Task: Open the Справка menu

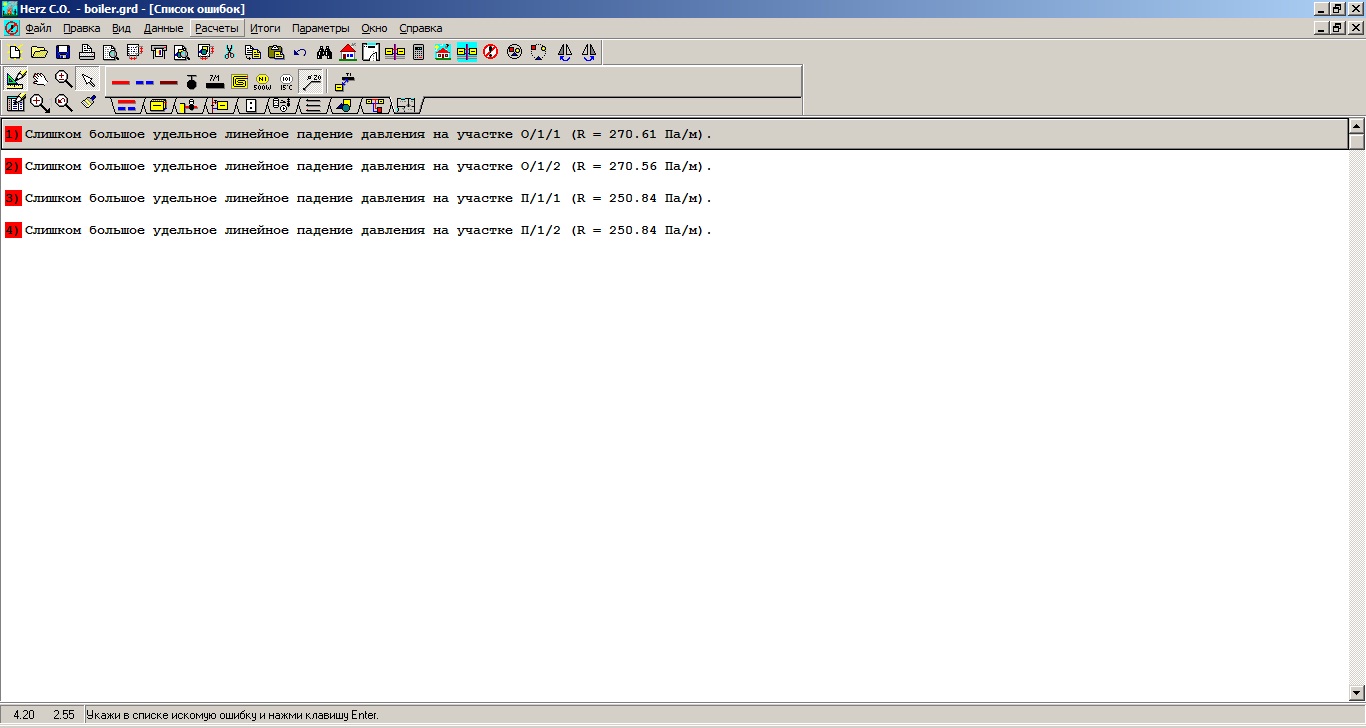Action: click(421, 28)
